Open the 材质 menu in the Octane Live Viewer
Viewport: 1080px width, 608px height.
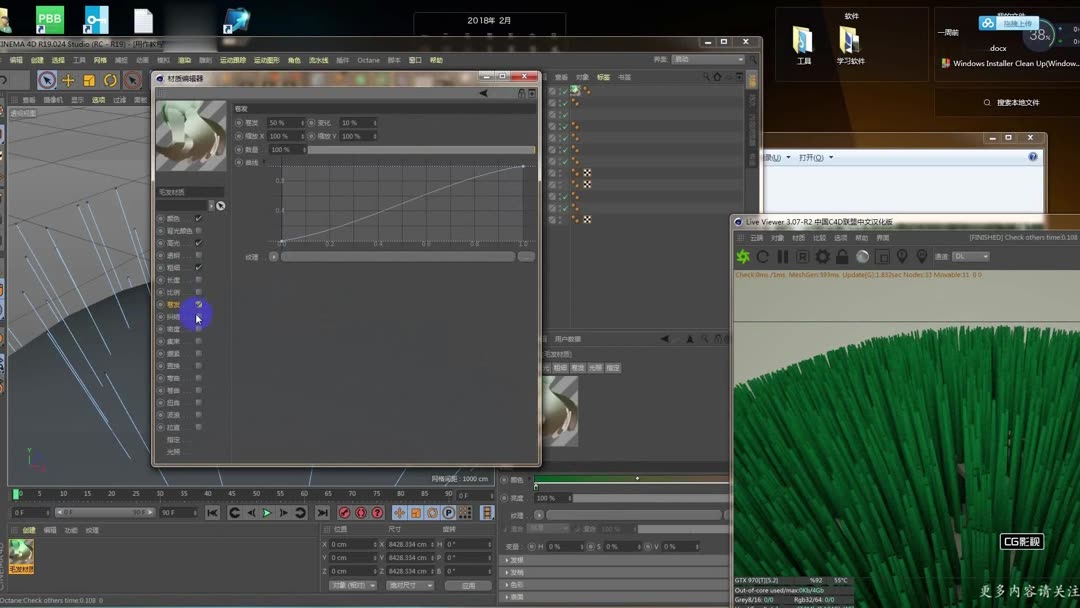click(x=800, y=239)
